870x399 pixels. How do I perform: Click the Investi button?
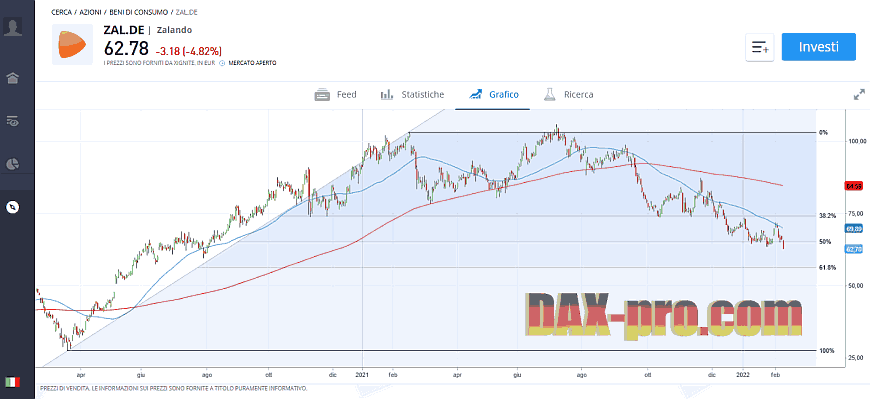pyautogui.click(x=818, y=47)
